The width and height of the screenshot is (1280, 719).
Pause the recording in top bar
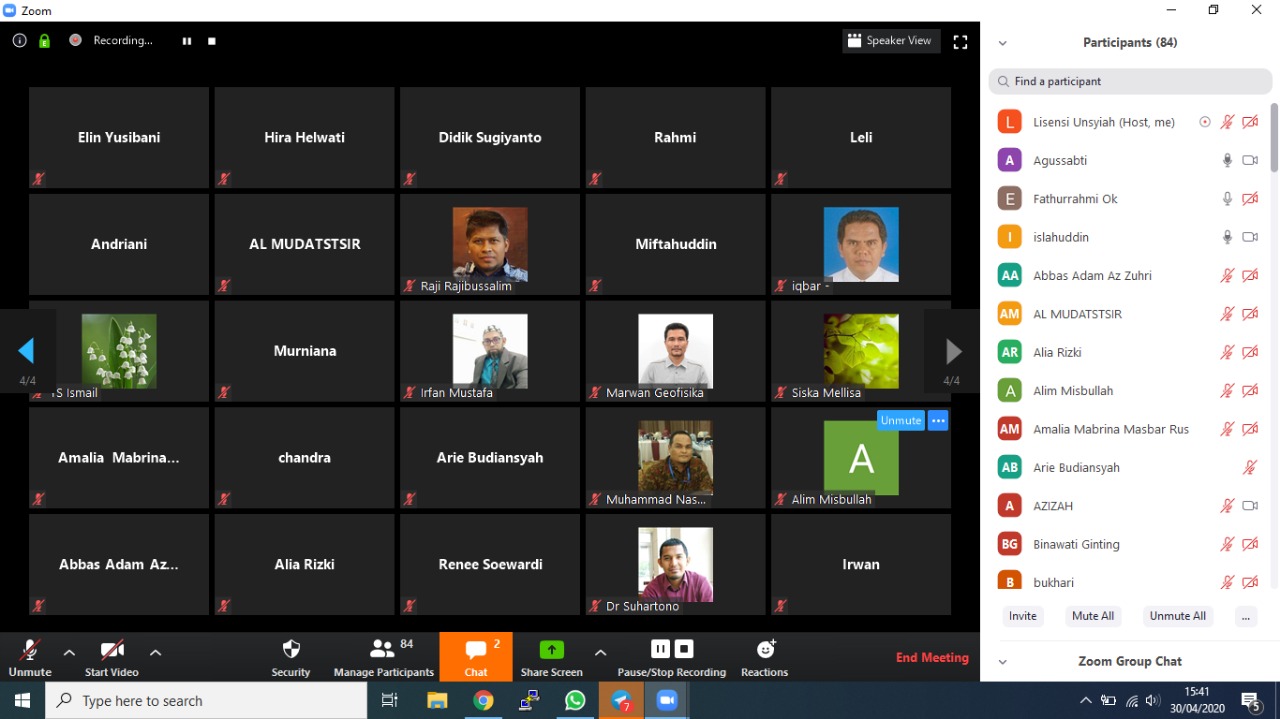187,41
